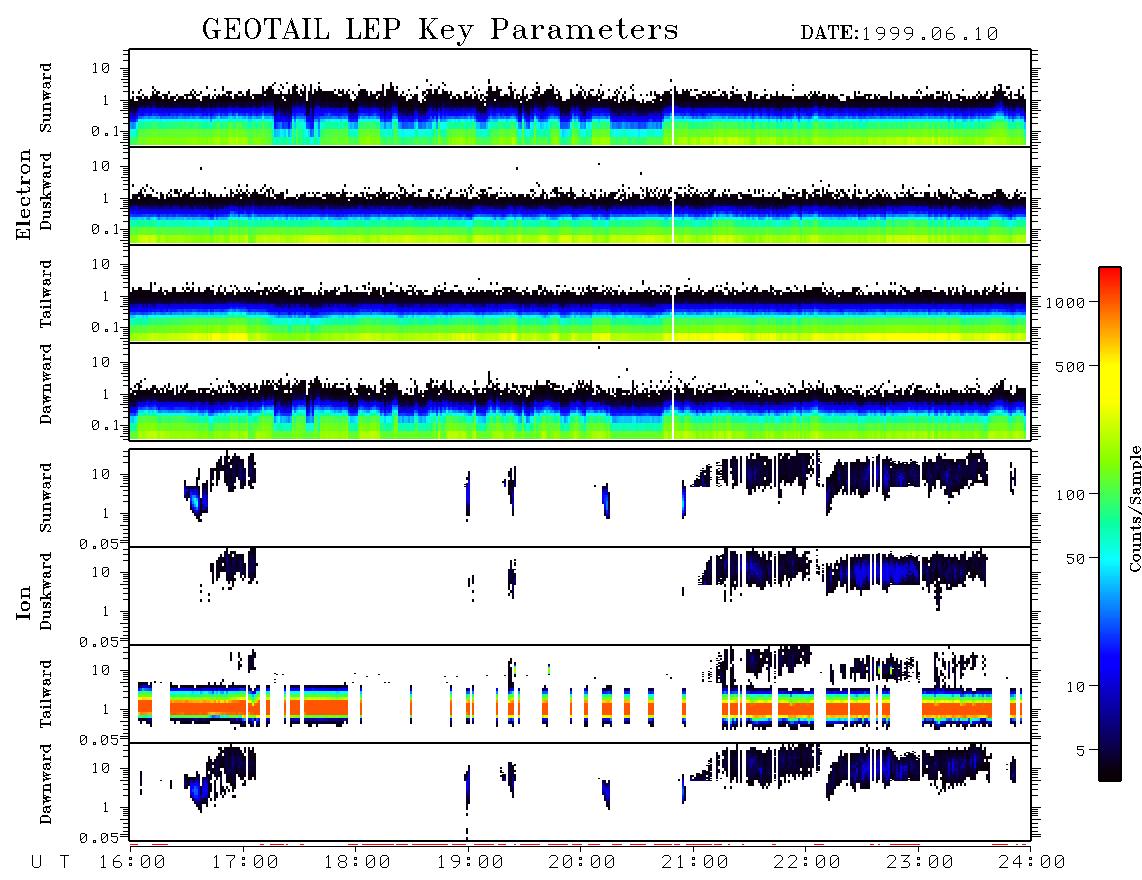Click the 24:00 time label
This screenshot has height=880, width=1142.
(x=1032, y=862)
